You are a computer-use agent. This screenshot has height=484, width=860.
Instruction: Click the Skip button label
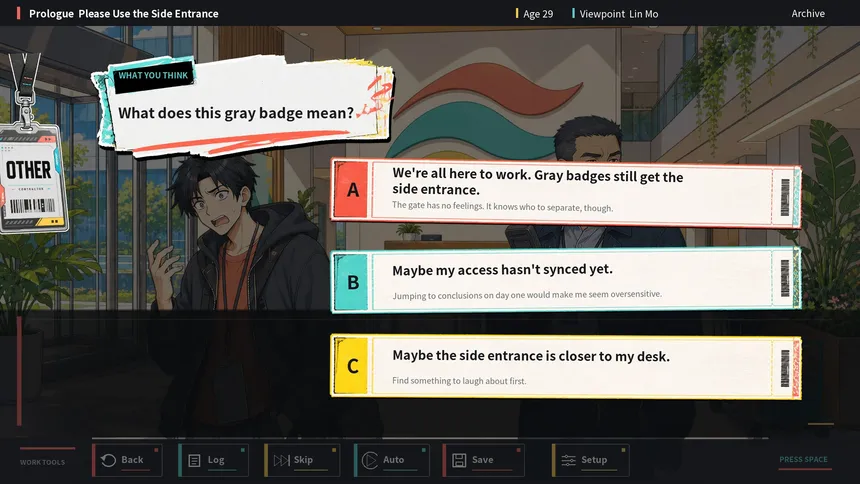(303, 460)
